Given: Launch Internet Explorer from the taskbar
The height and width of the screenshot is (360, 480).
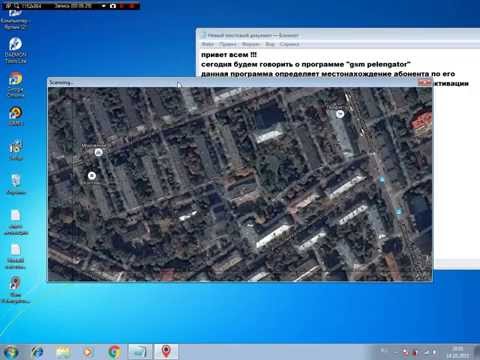Looking at the screenshot, I should [x=37, y=352].
